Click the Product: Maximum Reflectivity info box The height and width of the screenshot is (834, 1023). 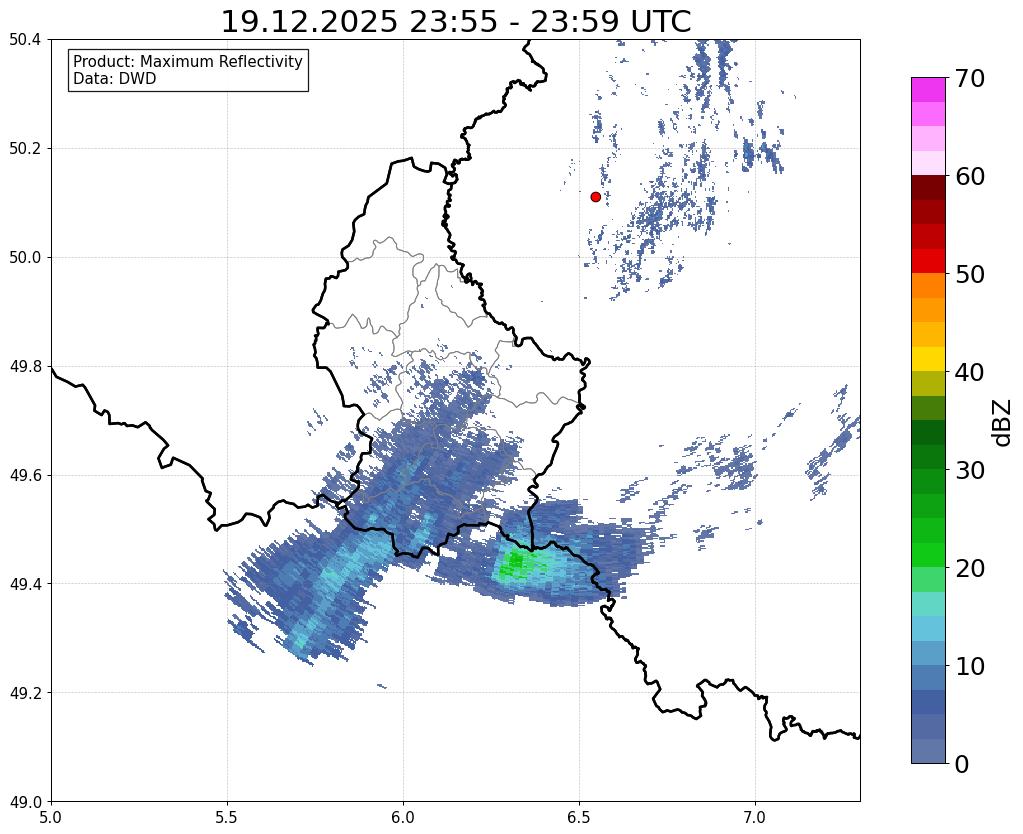(188, 70)
